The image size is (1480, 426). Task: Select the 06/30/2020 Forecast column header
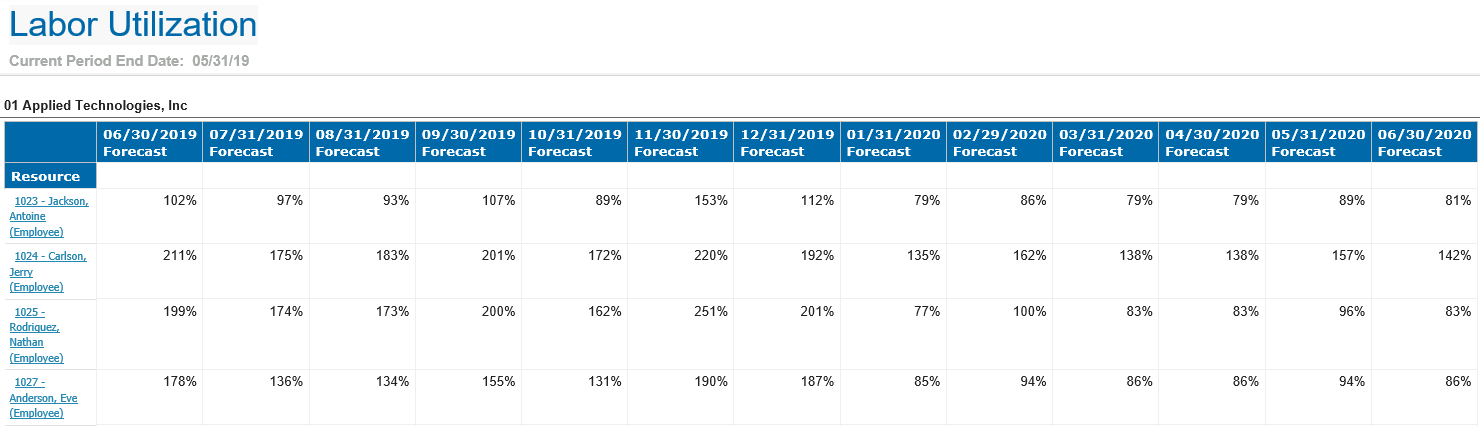1424,142
